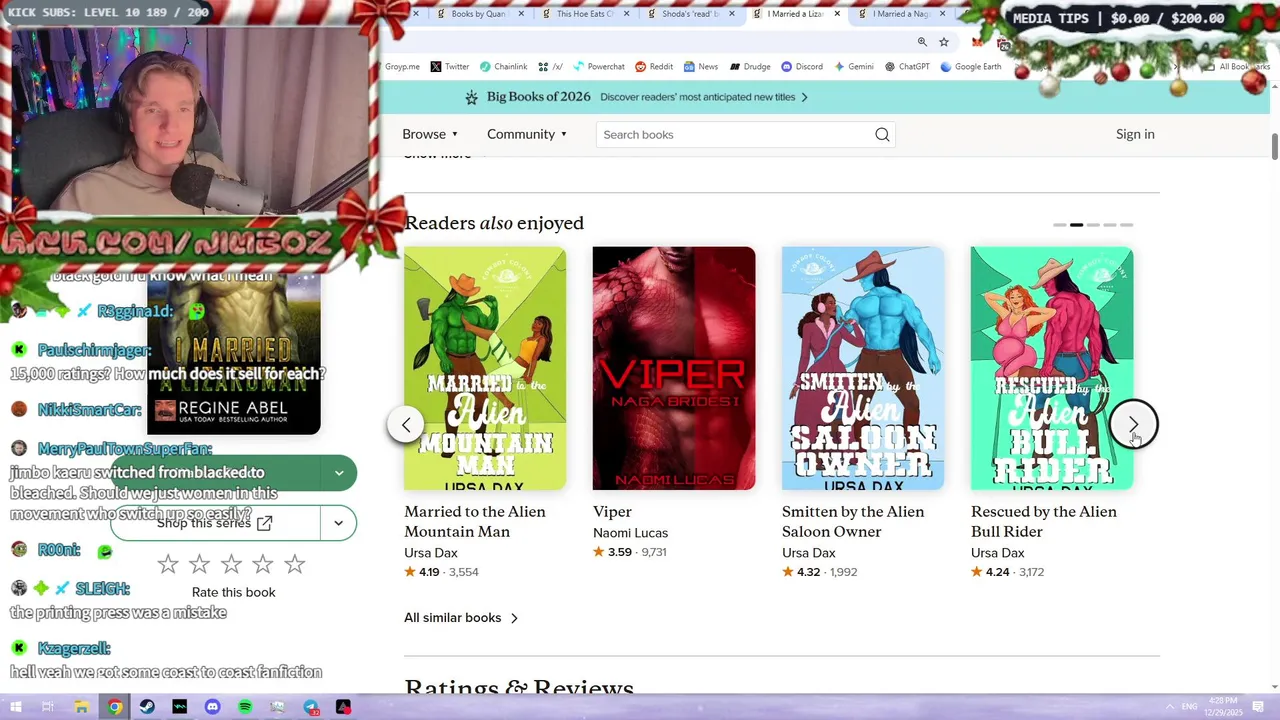Rate the book four stars
Image resolution: width=1280 pixels, height=720 pixels.
tap(263, 565)
